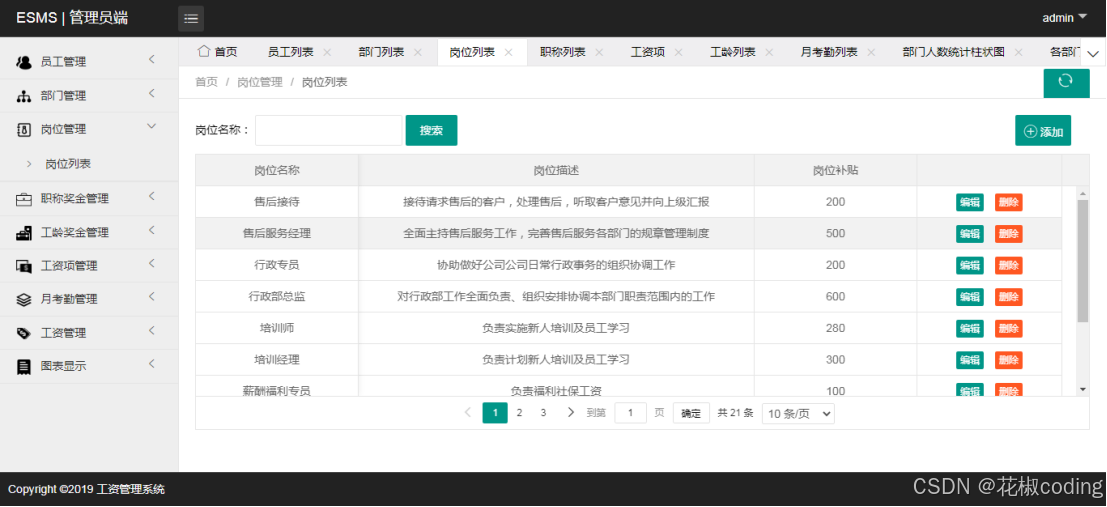Edit the 售后接待 row
Image resolution: width=1107 pixels, height=507 pixels.
coord(969,203)
